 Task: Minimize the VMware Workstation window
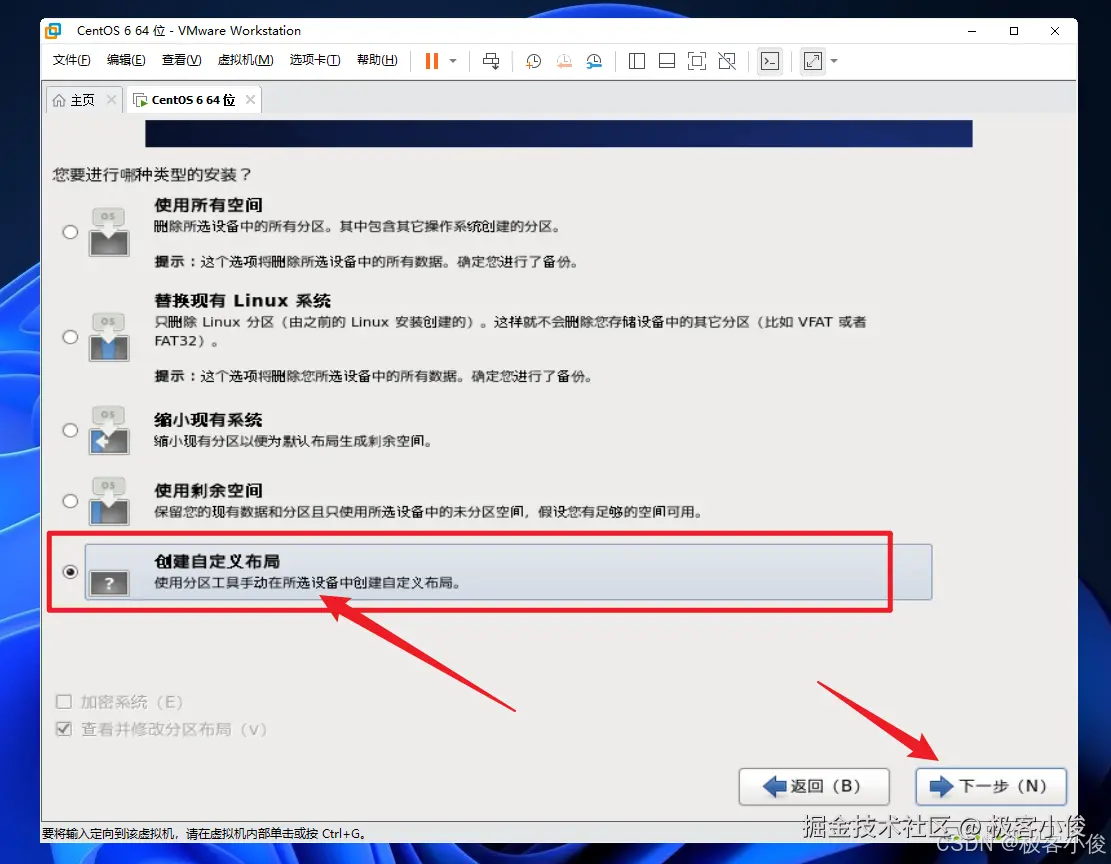(972, 31)
